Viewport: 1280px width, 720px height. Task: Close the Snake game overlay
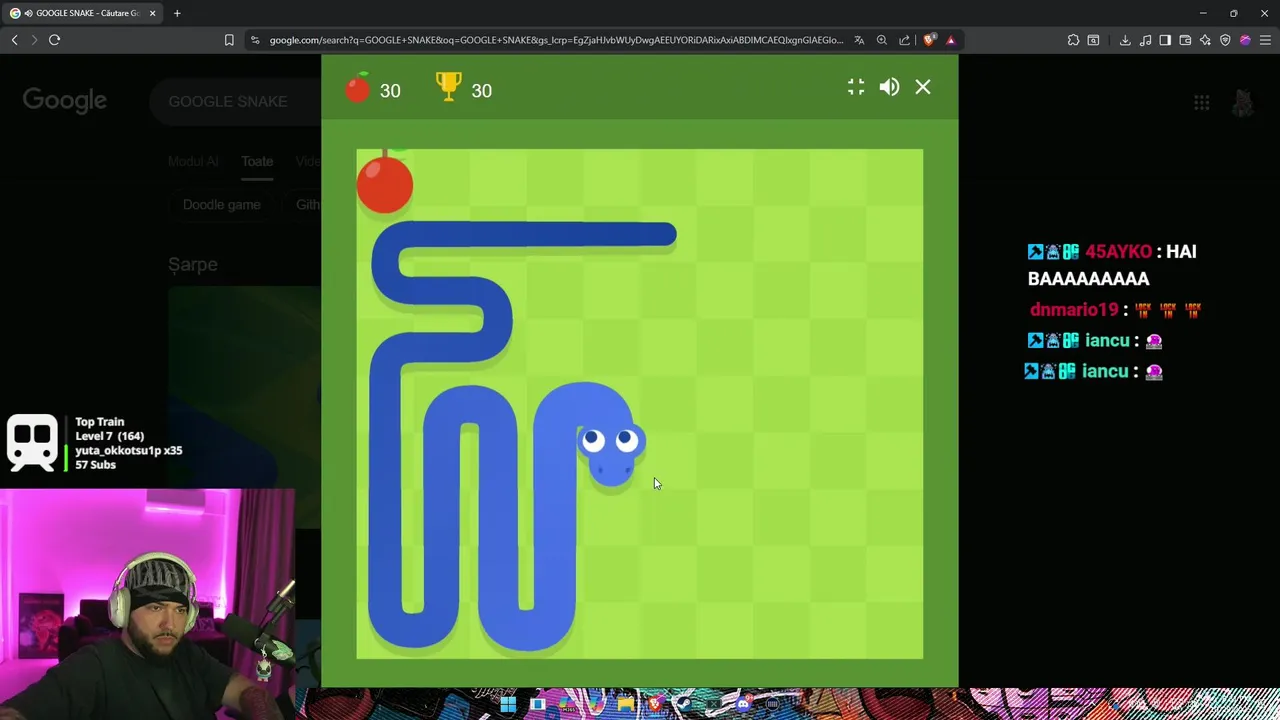coord(923,87)
